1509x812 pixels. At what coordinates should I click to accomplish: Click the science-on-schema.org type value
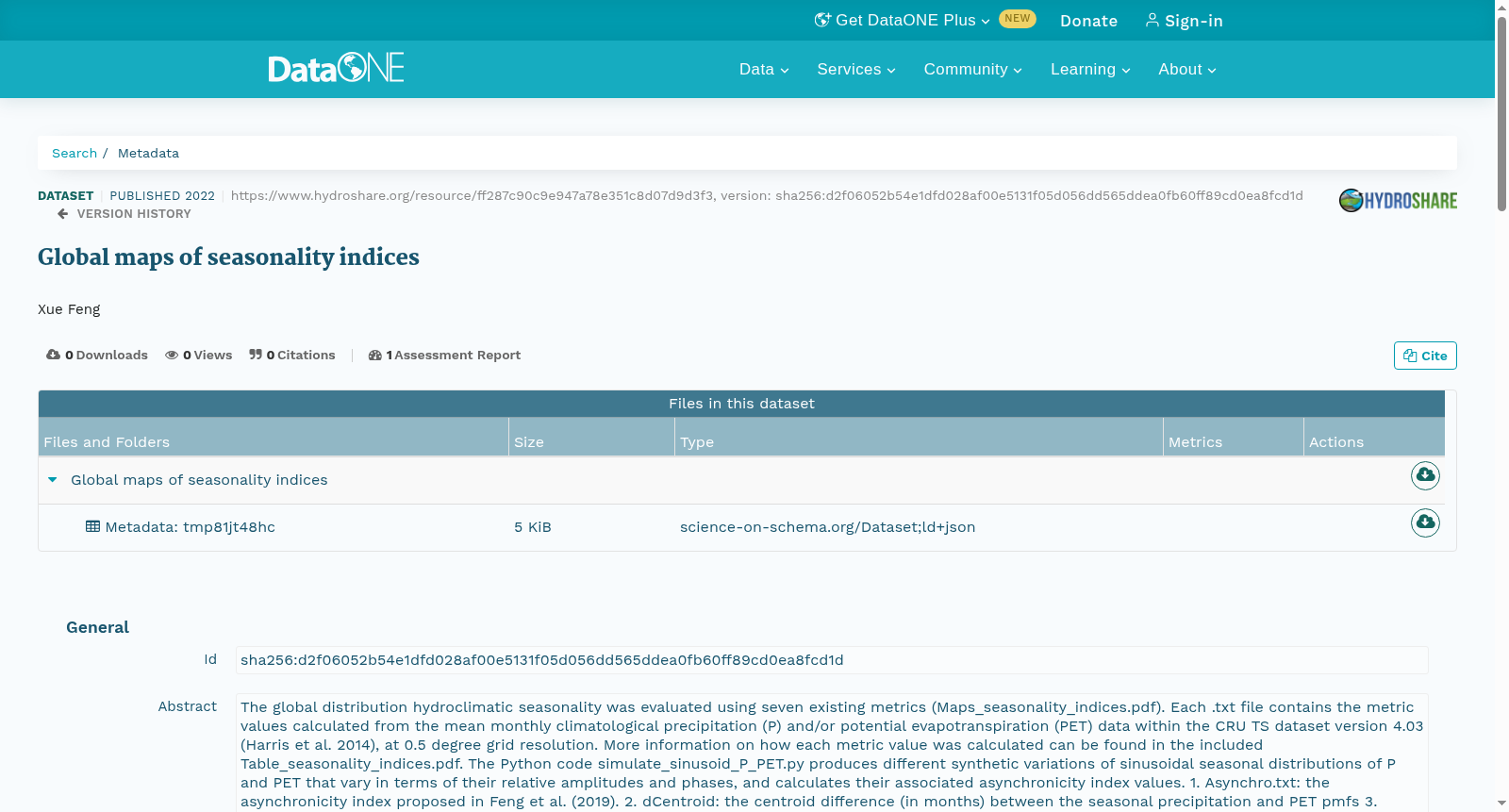(827, 527)
